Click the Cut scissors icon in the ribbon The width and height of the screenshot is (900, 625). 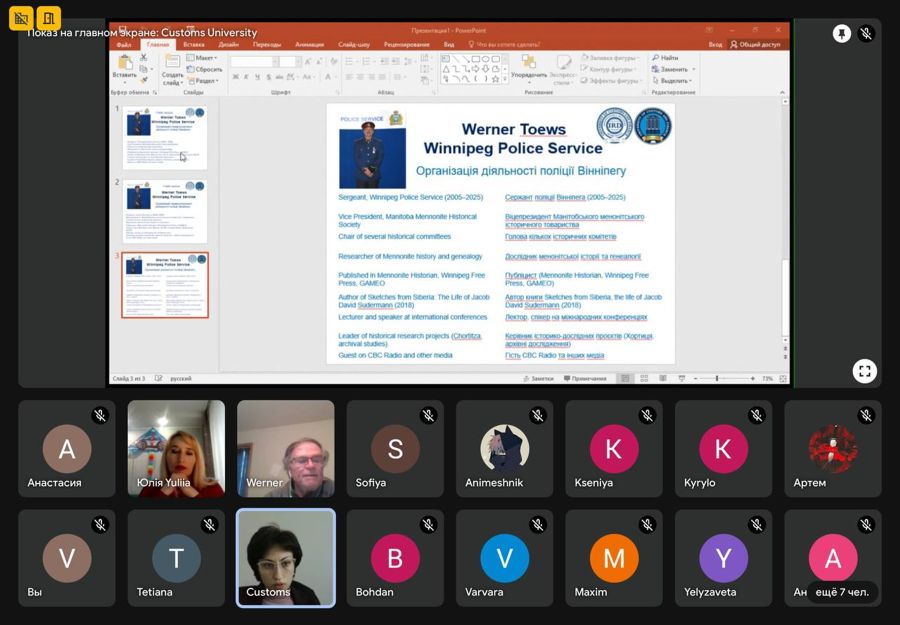[x=143, y=58]
